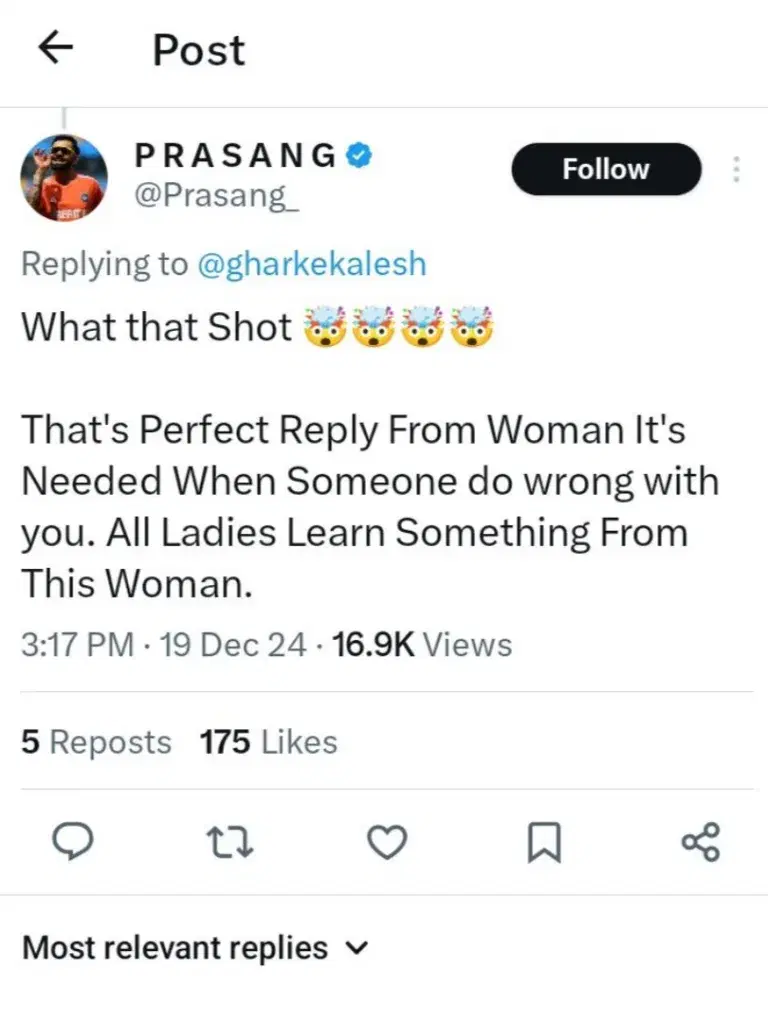
Task: Open the @Prasang_ handle
Action: 215,197
